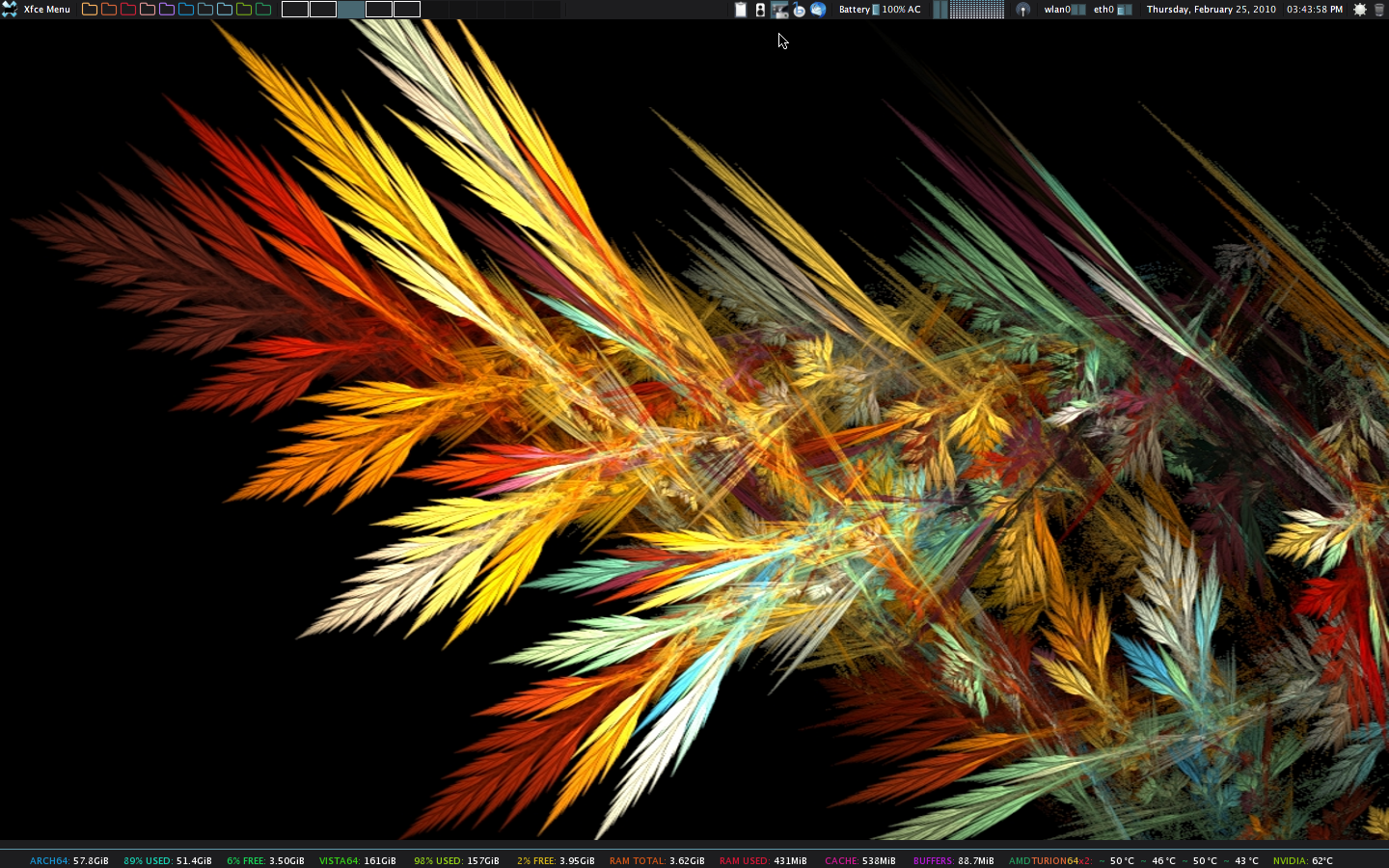
Task: Open the olive-green folder launcher
Action: pos(244,9)
